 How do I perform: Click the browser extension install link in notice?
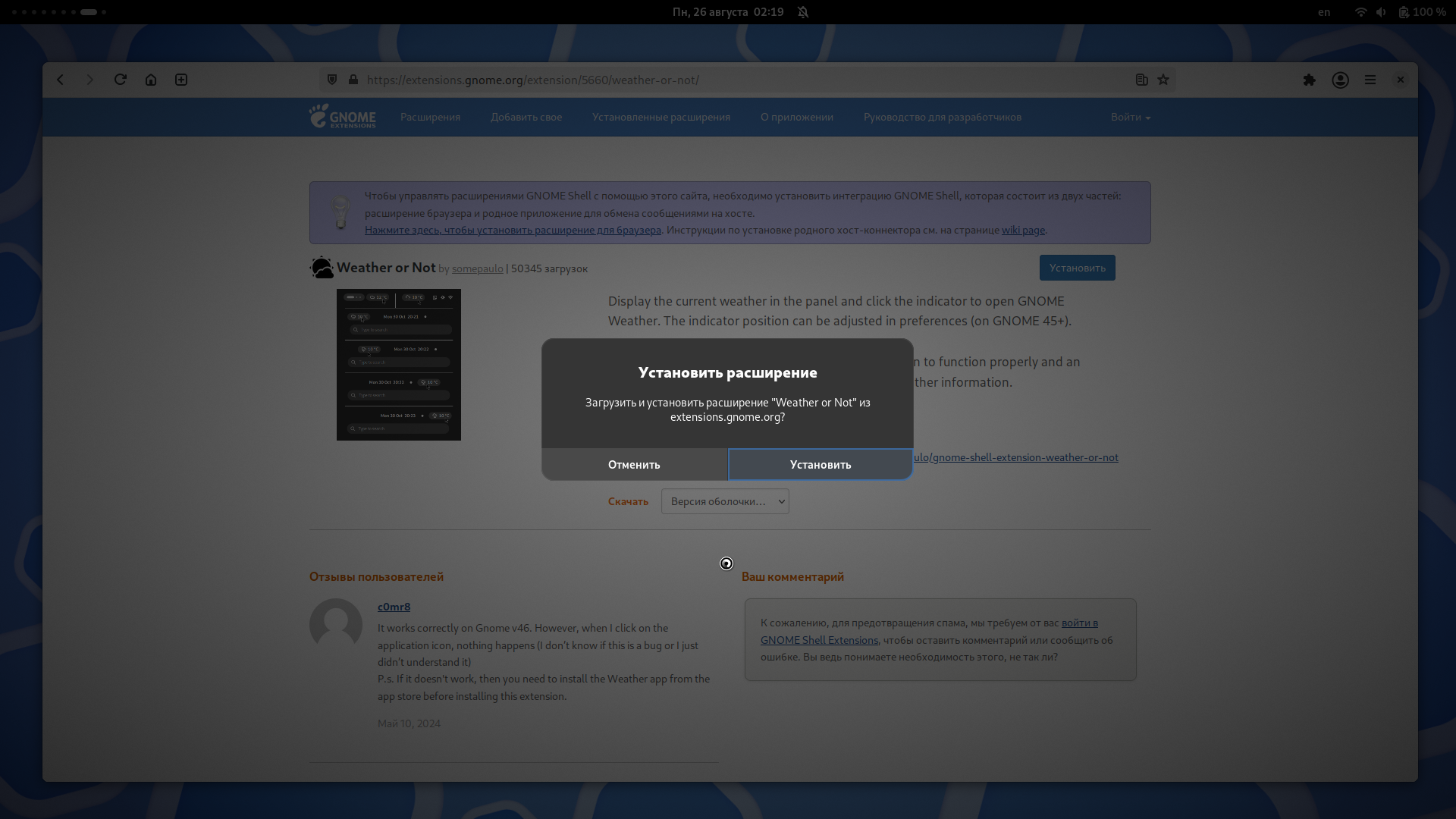click(x=513, y=230)
